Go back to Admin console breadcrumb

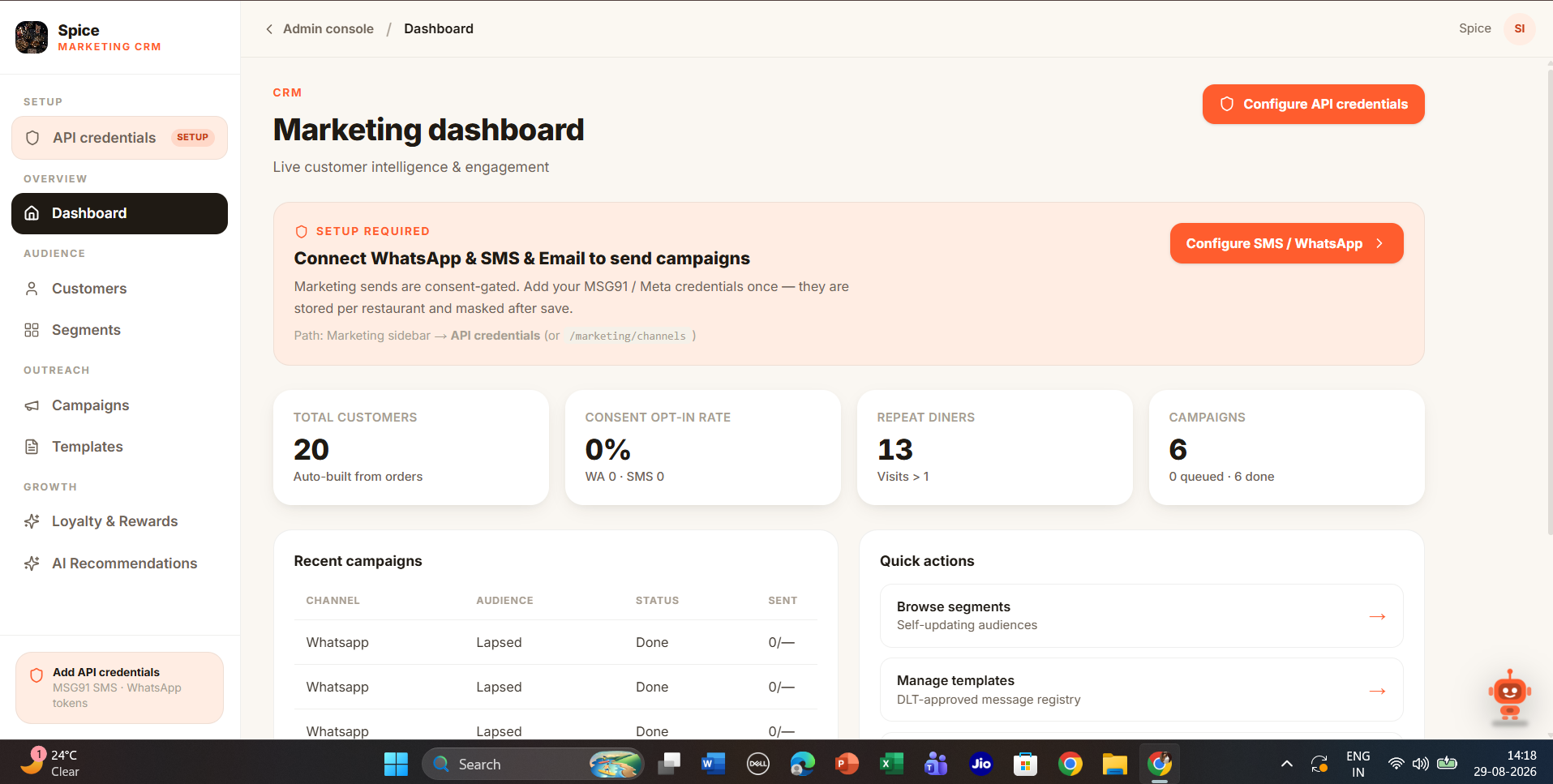328,29
